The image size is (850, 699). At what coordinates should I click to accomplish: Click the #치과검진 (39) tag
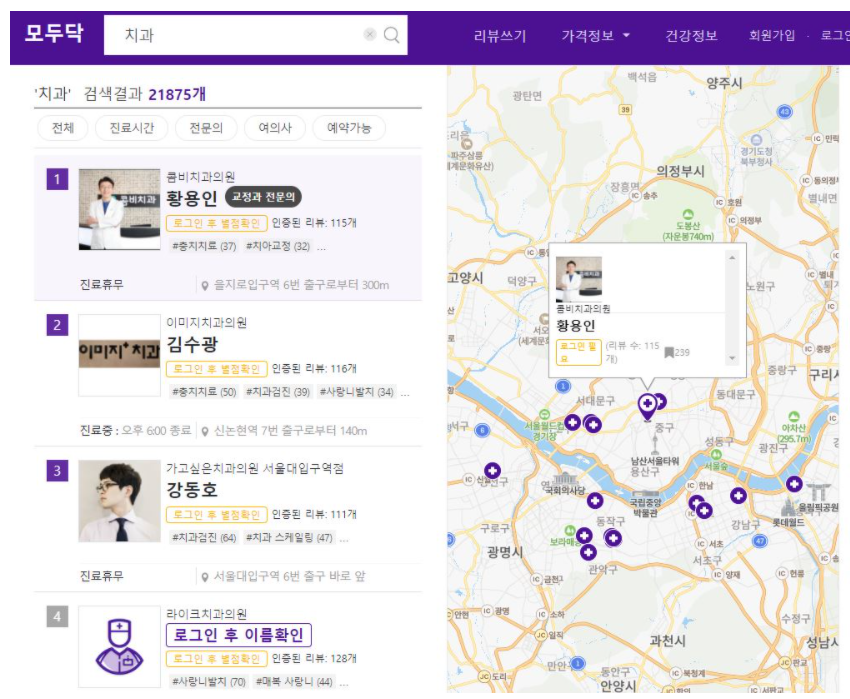point(278,392)
